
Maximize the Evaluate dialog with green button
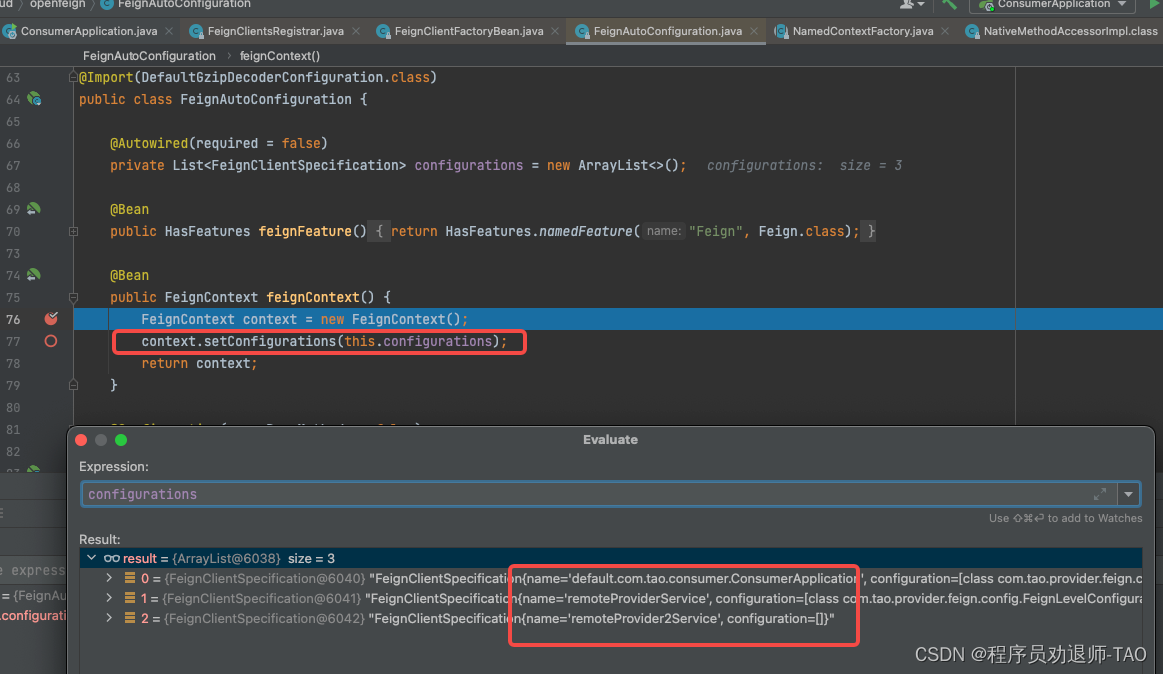(121, 440)
